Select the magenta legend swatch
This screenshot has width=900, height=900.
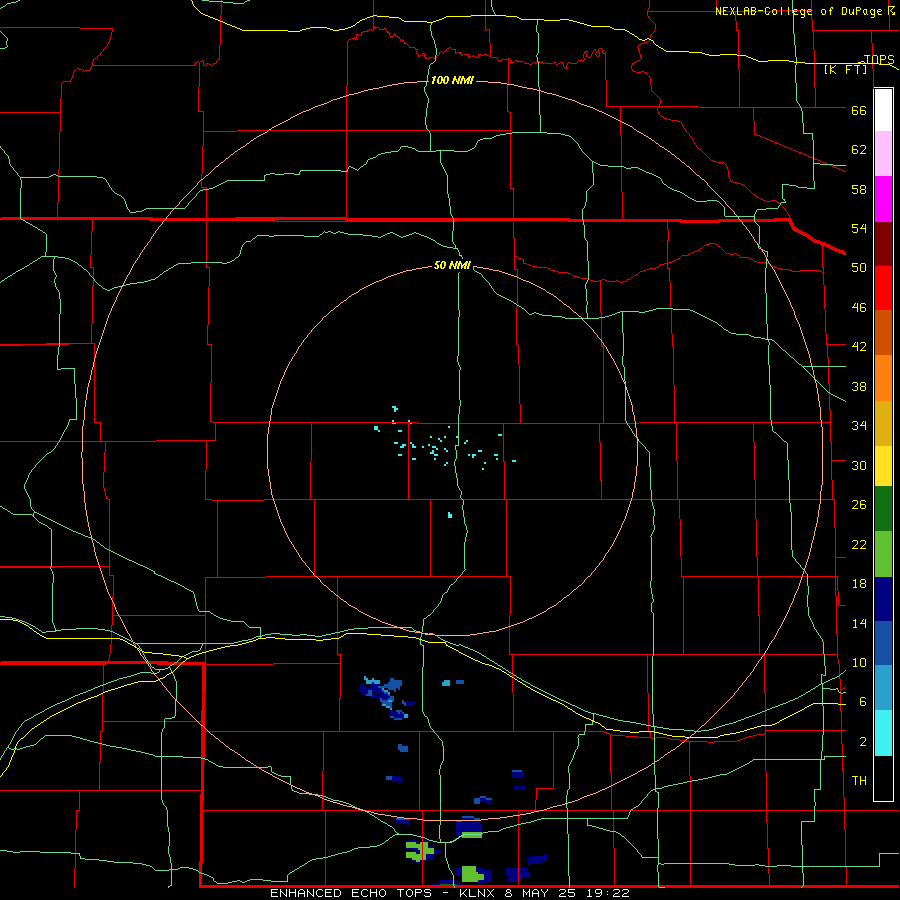click(x=883, y=199)
